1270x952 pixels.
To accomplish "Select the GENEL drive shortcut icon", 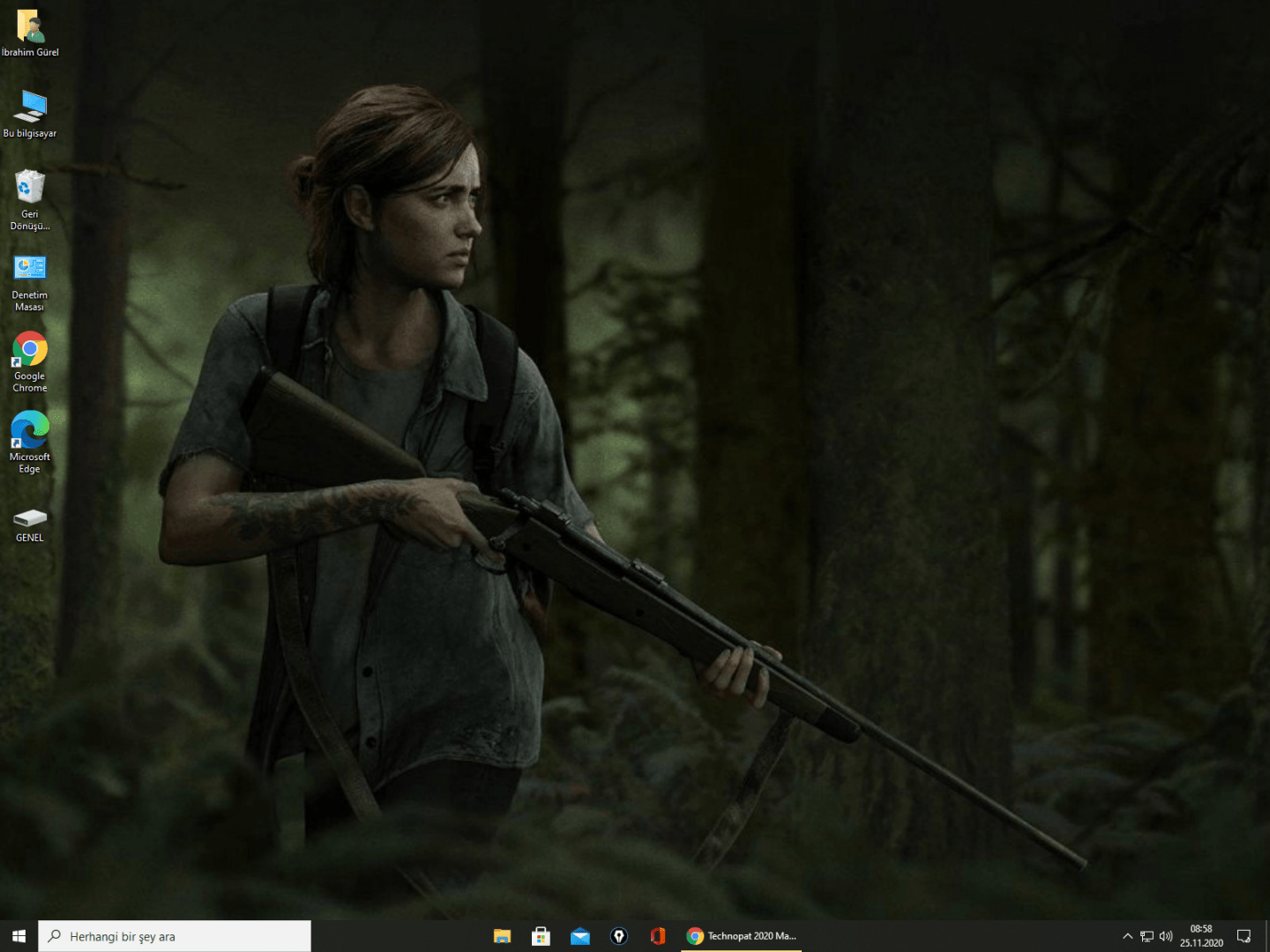I will pos(30,524).
